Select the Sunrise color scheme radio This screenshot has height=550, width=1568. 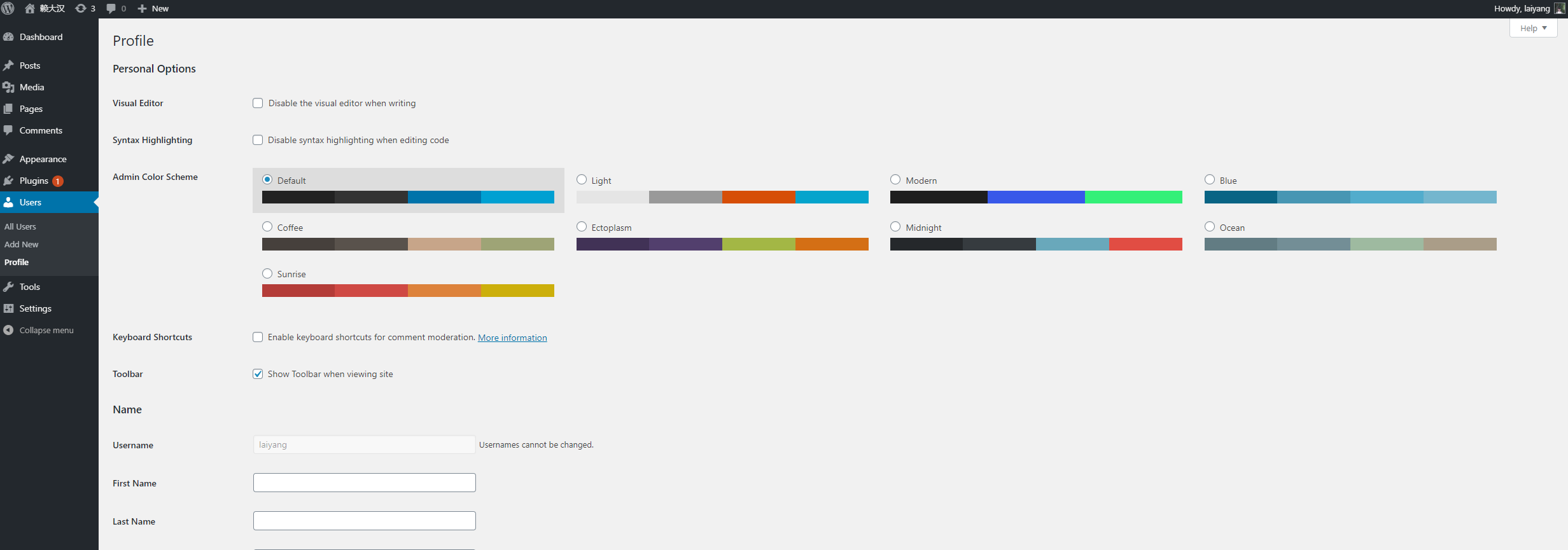[x=267, y=273]
